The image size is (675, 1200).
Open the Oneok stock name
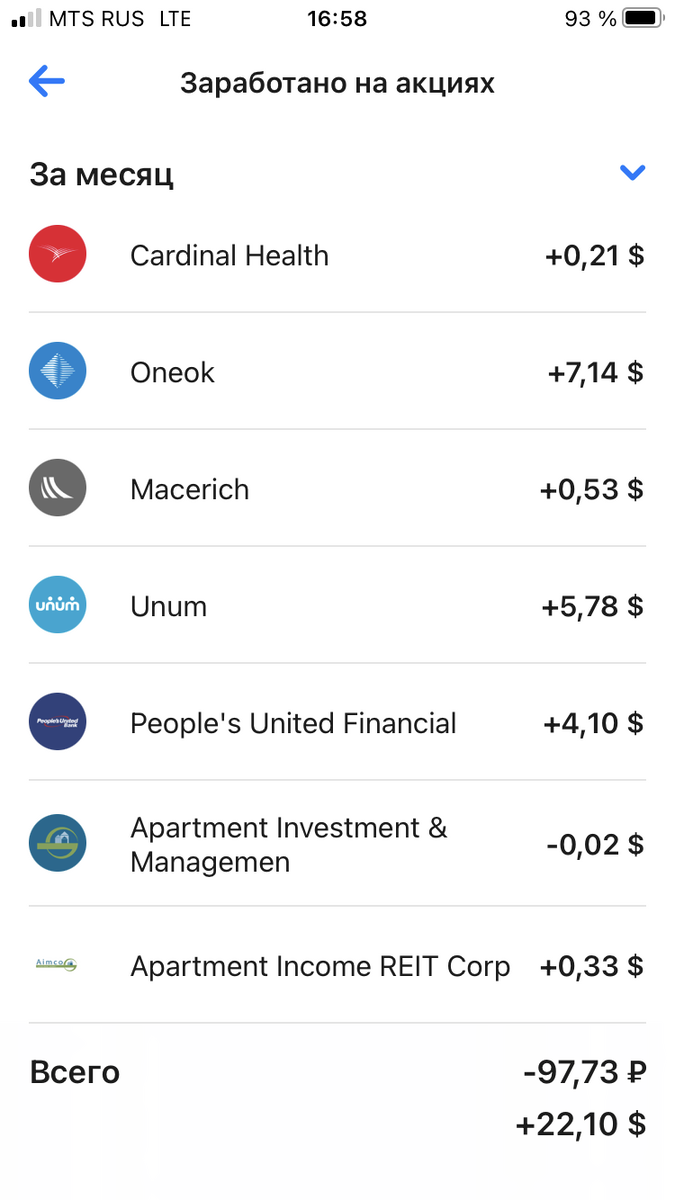(173, 372)
